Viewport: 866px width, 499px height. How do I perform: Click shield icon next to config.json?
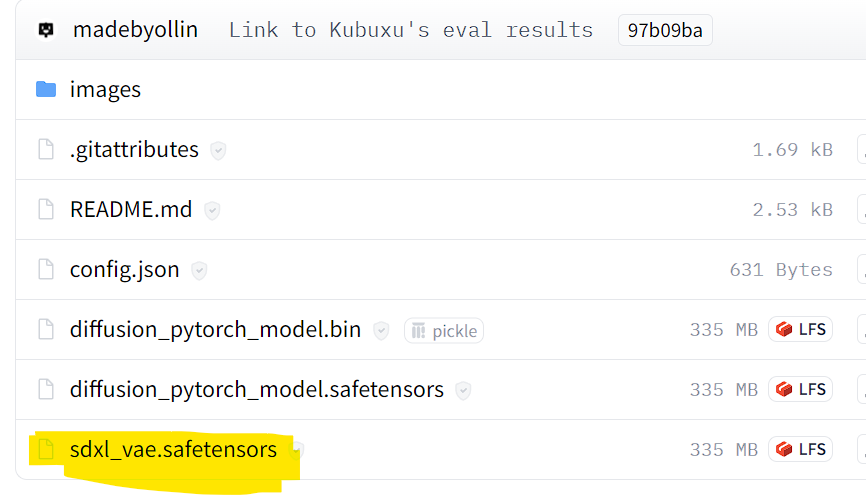pyautogui.click(x=199, y=271)
